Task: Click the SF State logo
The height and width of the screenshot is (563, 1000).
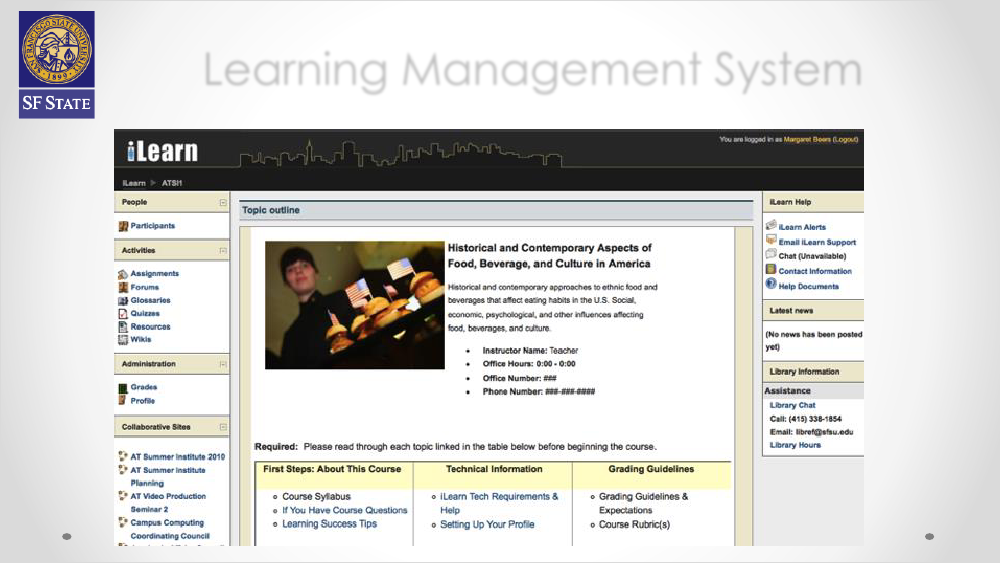Action: pos(57,64)
